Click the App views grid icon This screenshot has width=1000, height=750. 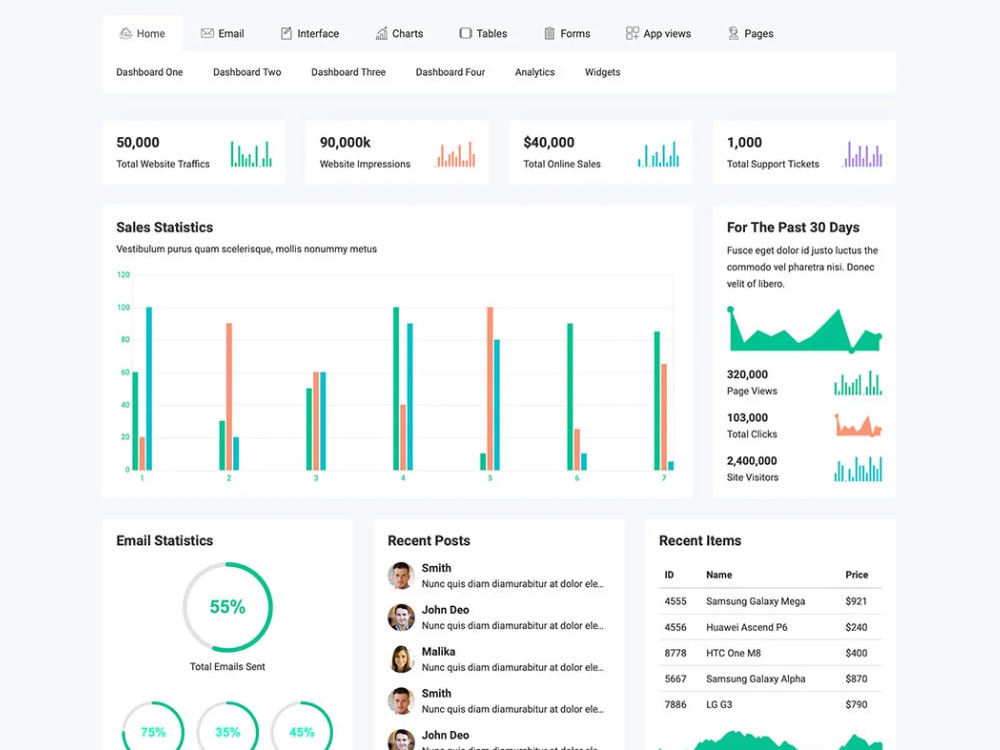point(632,33)
